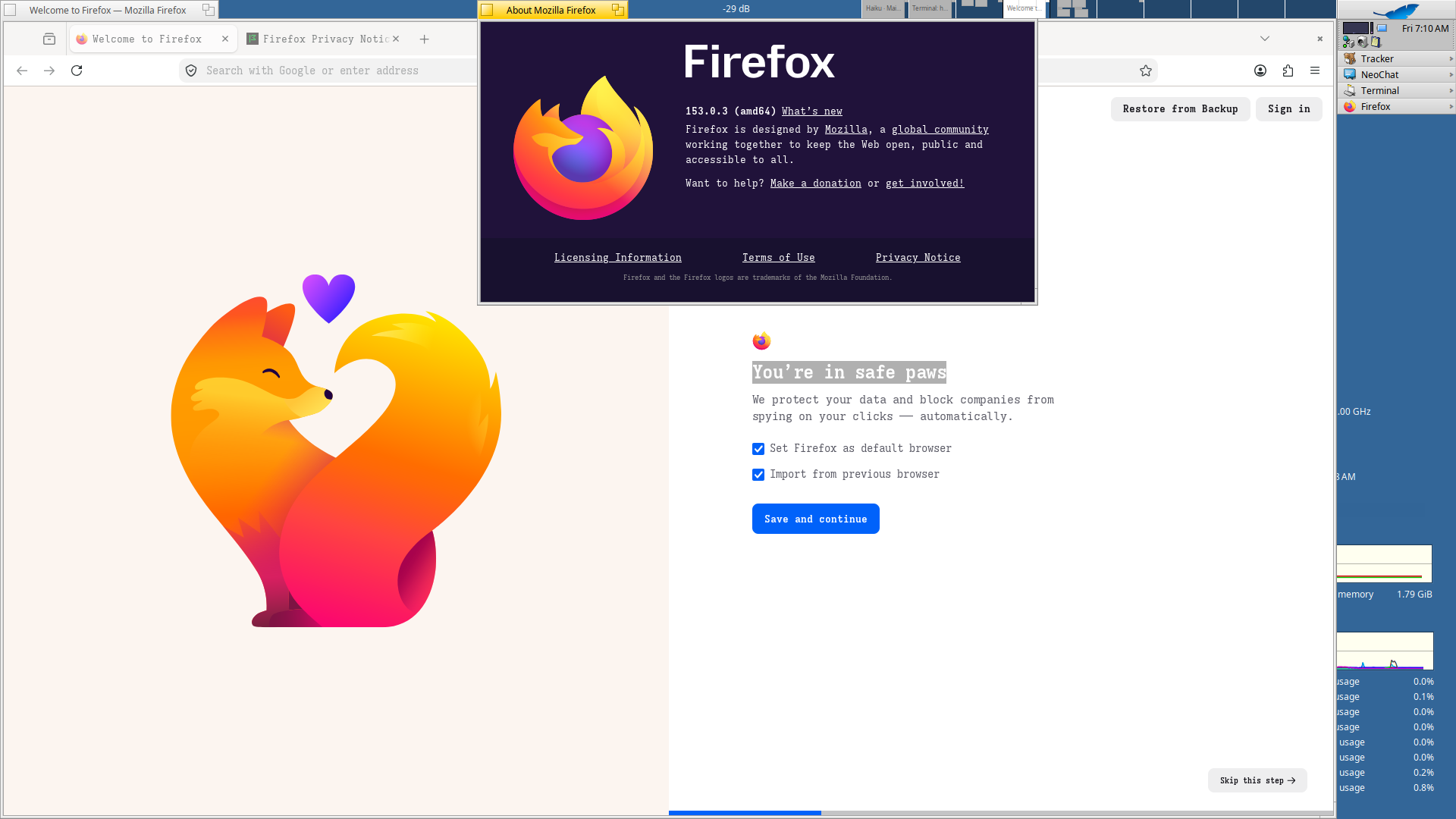This screenshot has width=1456, height=819.
Task: Go forward with the browser forward arrow
Action: coord(49,71)
